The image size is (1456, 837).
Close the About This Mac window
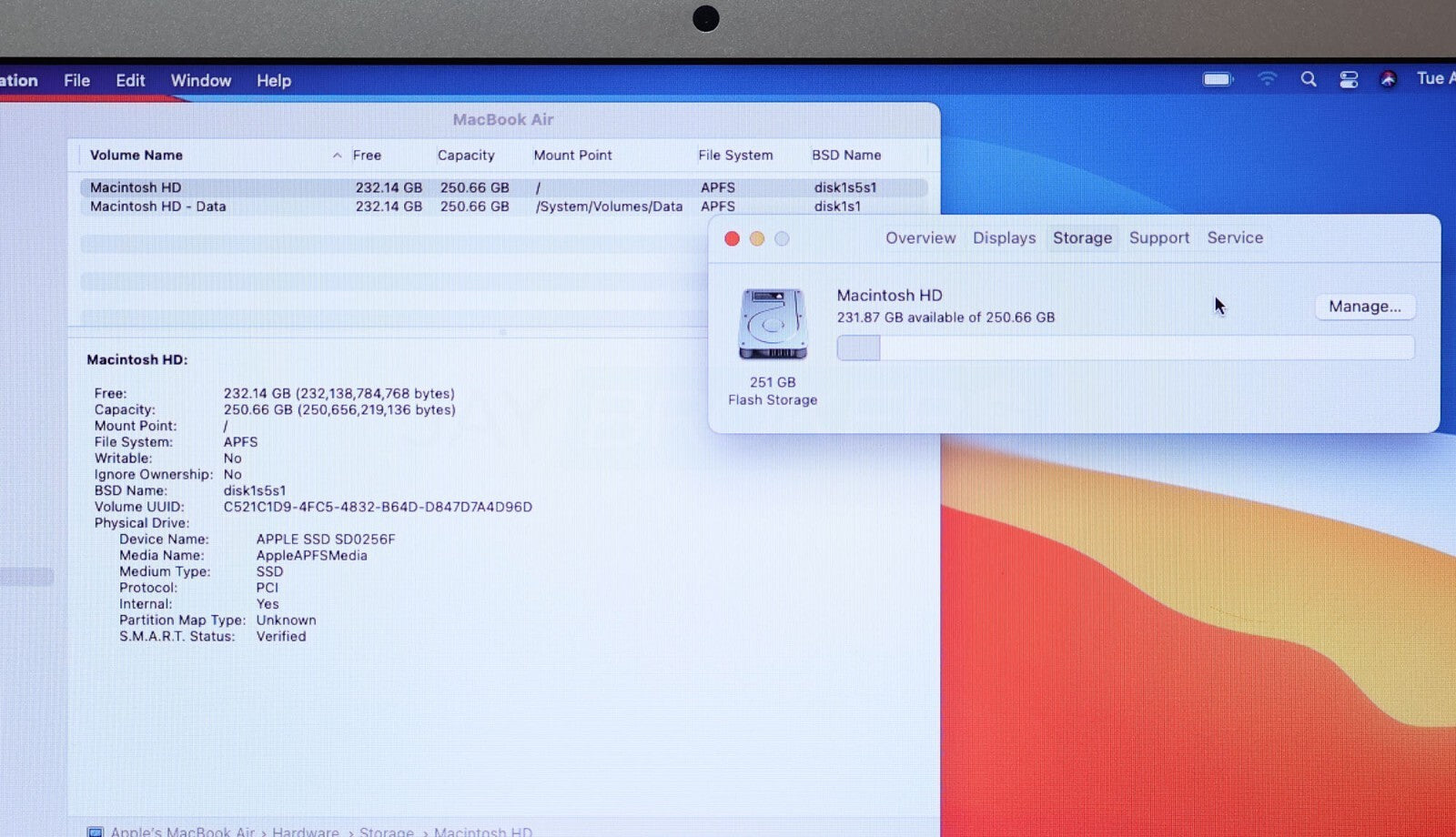click(732, 238)
